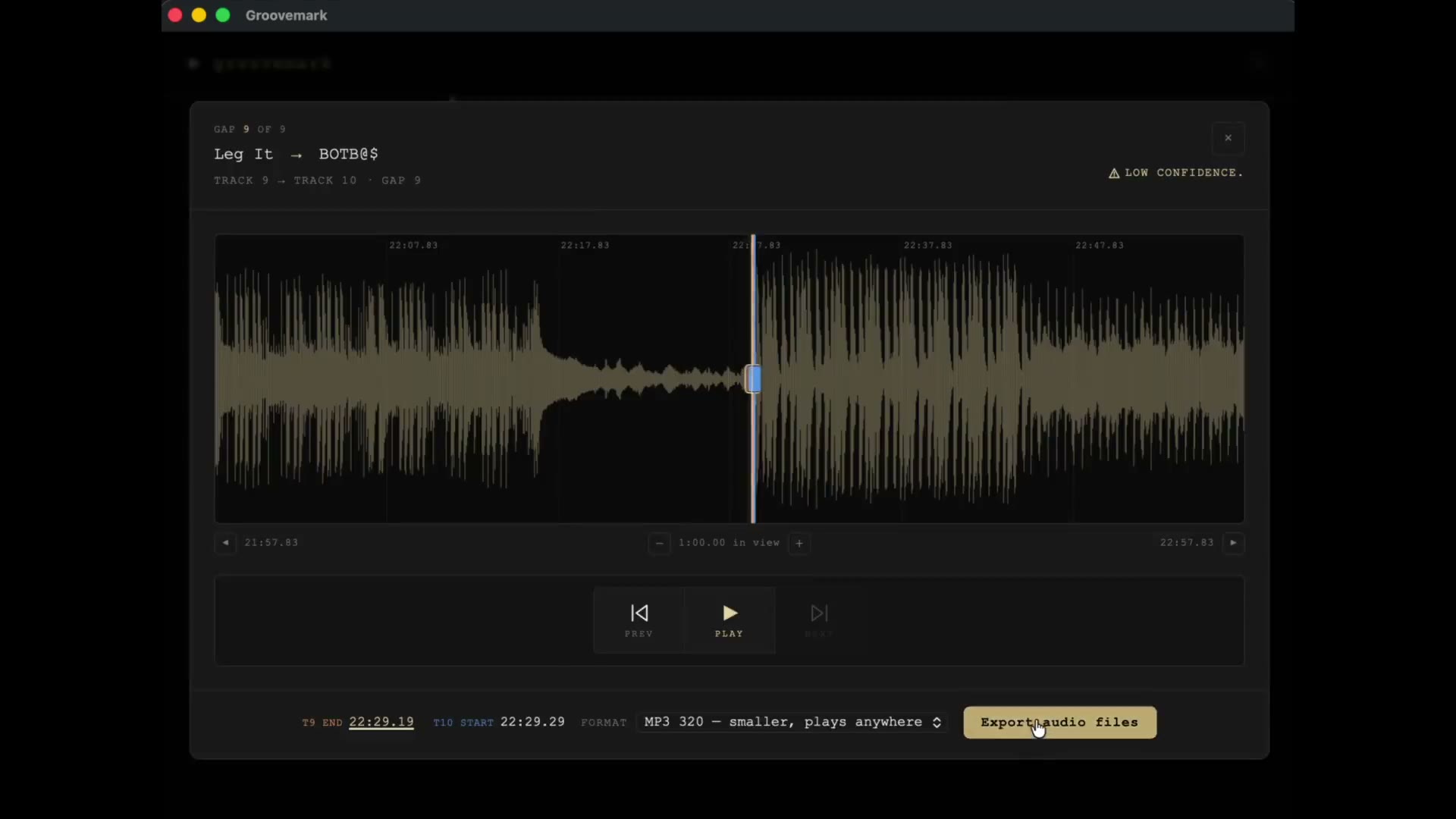This screenshot has height=819, width=1456.
Task: Shift the waveform view earlier with left arrow
Action: coord(225,543)
